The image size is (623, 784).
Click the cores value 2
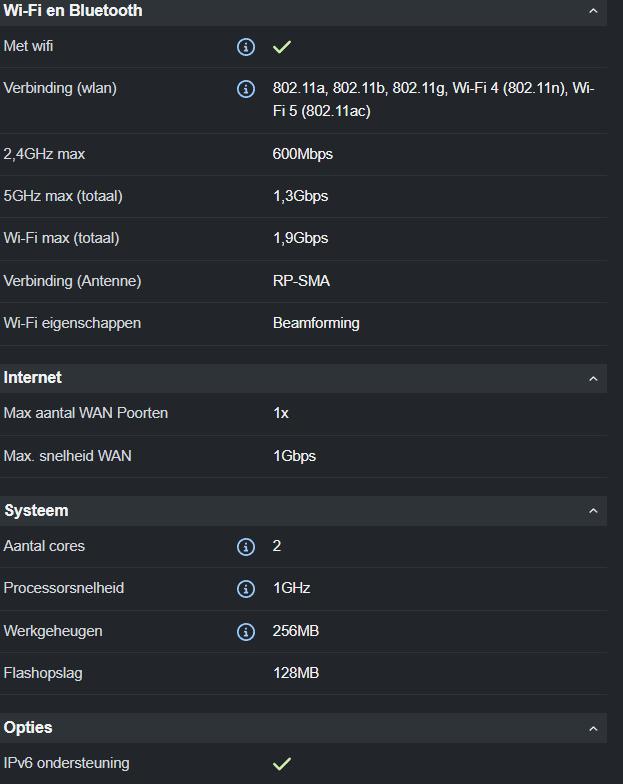click(x=277, y=546)
